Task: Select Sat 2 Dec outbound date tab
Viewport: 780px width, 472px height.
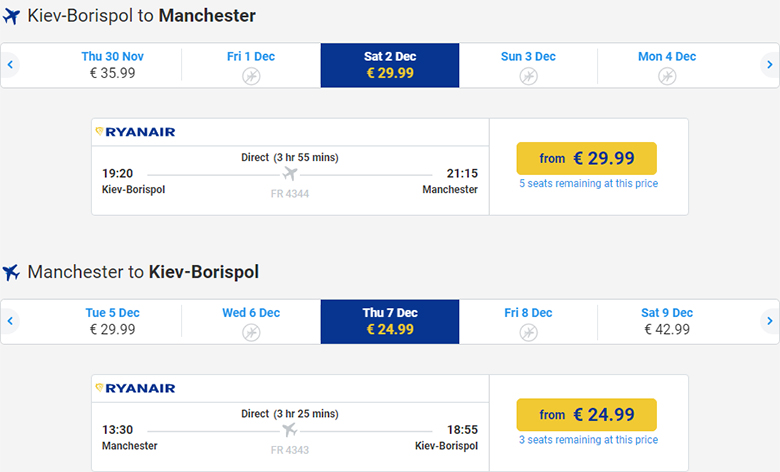Action: [390, 65]
